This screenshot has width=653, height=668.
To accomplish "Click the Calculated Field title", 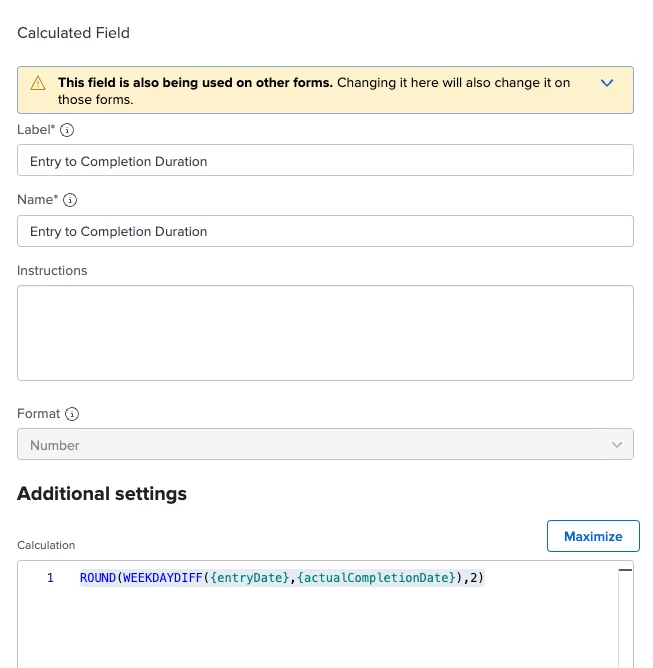I will coord(73,33).
